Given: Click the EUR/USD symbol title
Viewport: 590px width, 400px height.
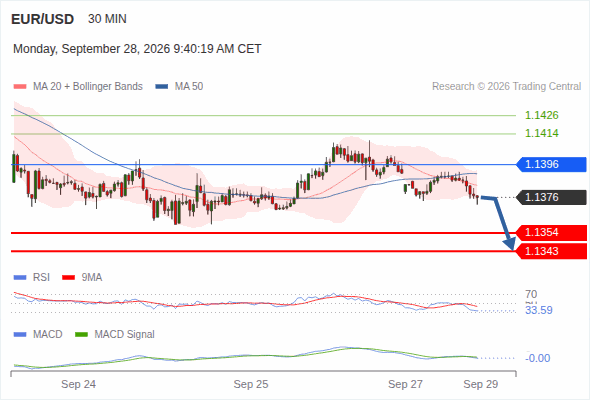Looking at the screenshot, I should point(43,19).
